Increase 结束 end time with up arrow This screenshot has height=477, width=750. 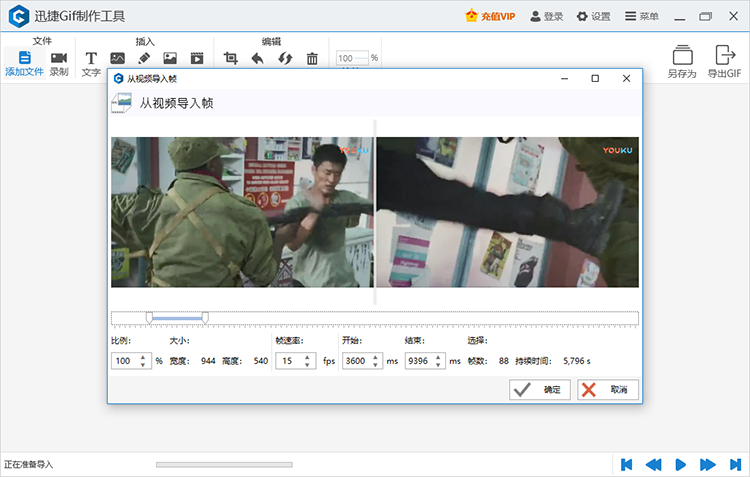(x=438, y=357)
